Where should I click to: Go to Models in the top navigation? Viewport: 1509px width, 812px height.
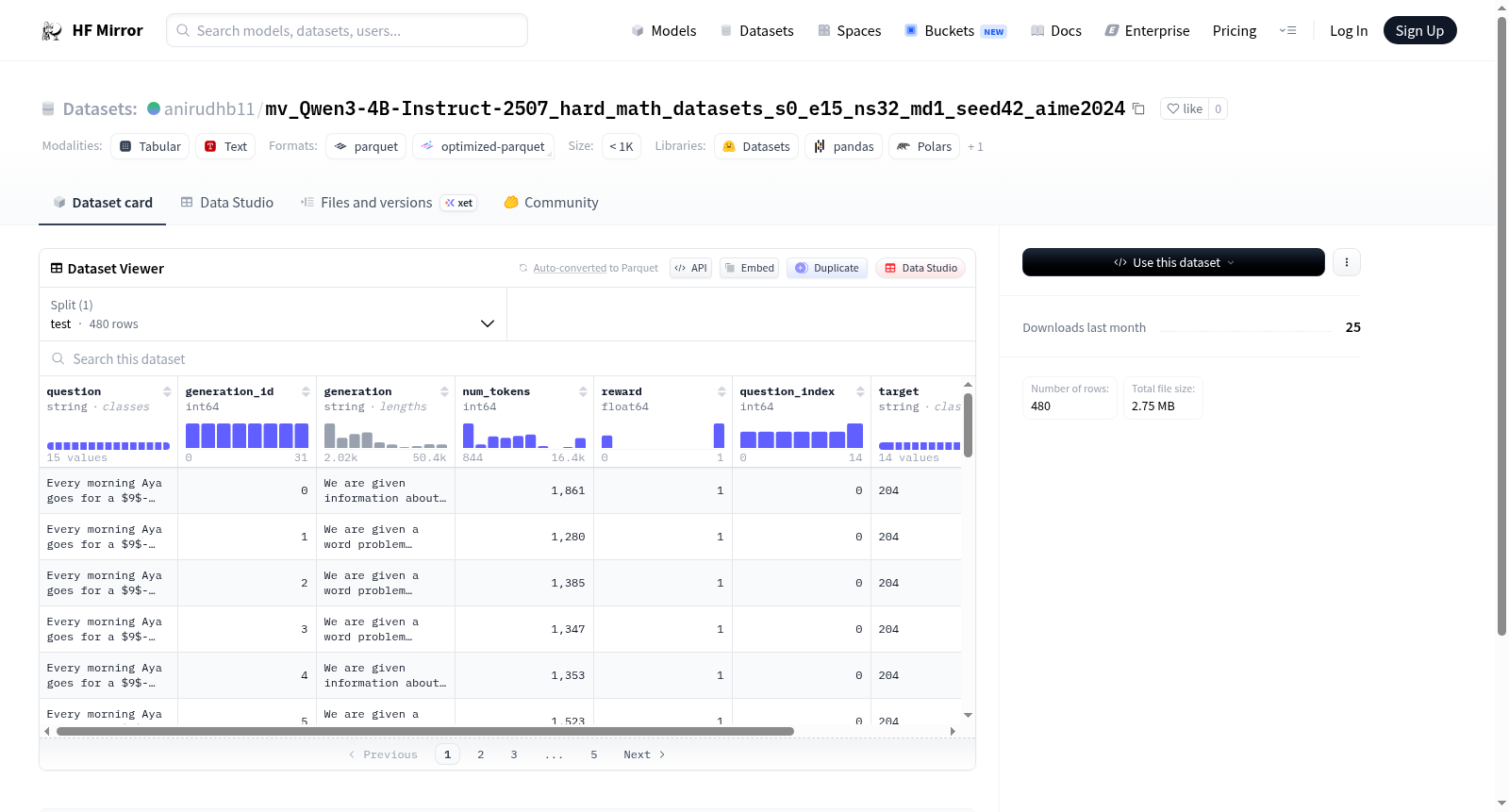[664, 31]
